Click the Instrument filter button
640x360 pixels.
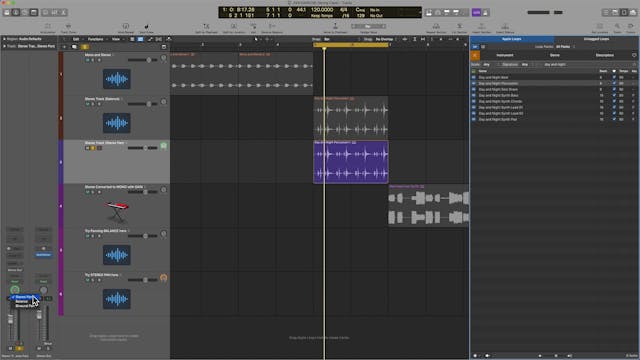coord(505,55)
